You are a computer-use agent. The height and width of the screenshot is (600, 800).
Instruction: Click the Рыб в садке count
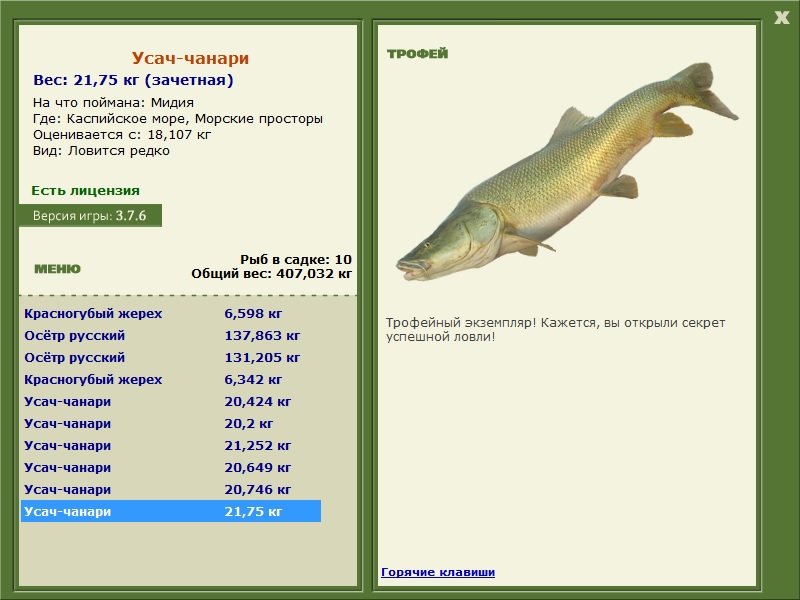[295, 259]
